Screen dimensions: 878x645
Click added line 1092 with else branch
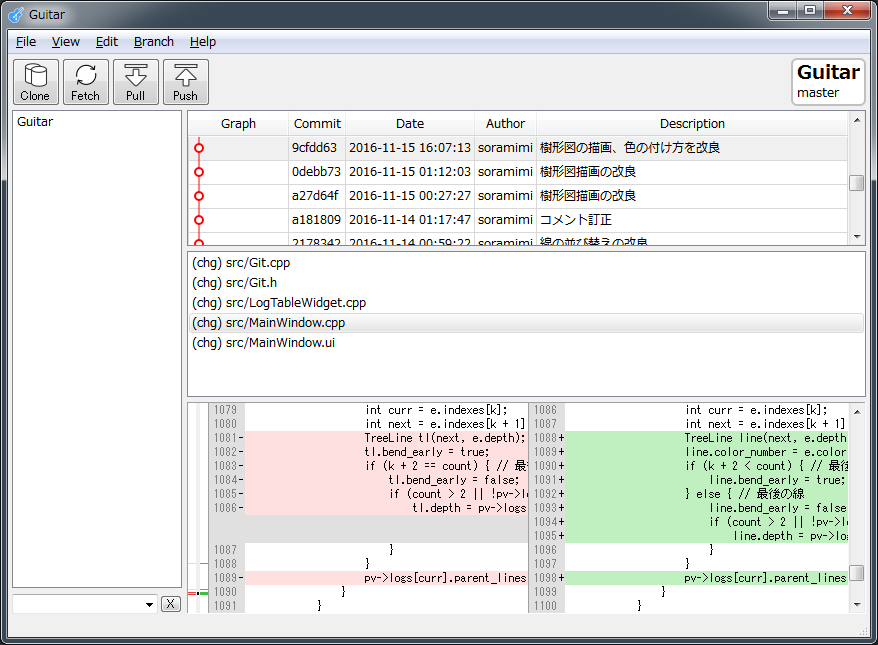(707, 494)
